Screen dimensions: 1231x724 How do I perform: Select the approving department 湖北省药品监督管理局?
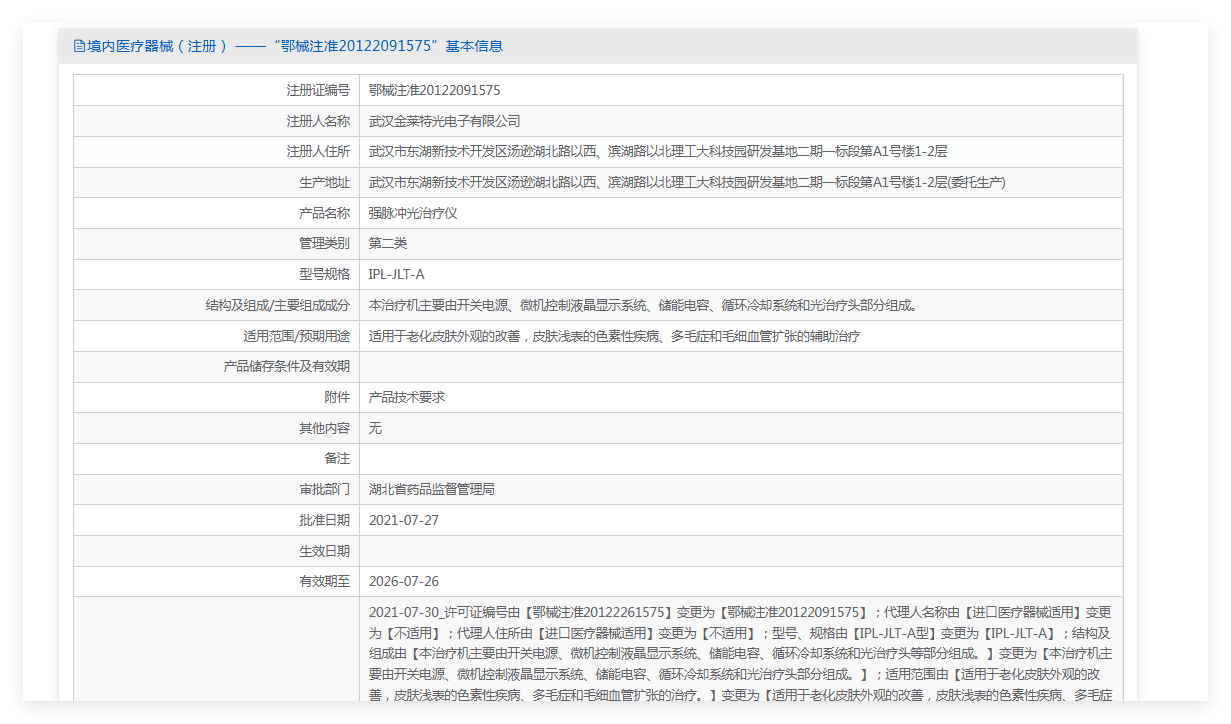point(431,489)
